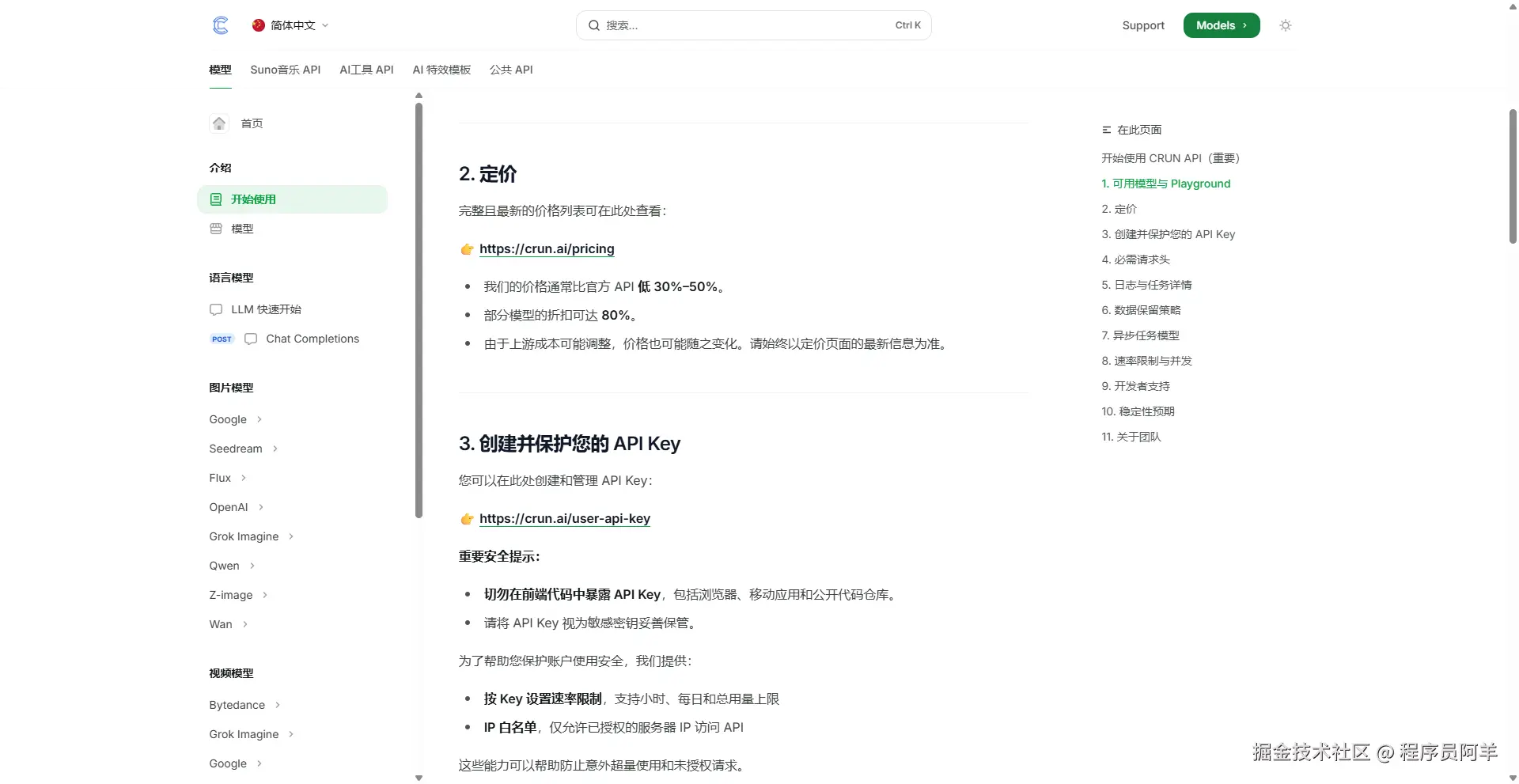Click the 在此页面 list icon
Screen dimensions: 1519x784
[x=1106, y=130]
